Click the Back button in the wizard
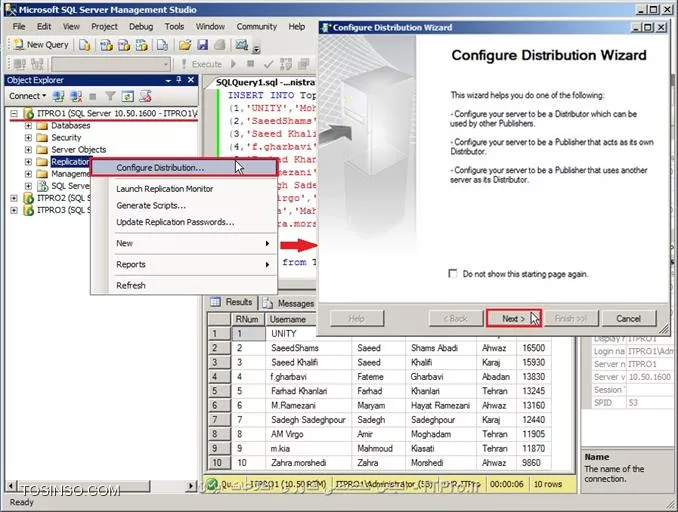The height and width of the screenshot is (512, 678). [x=456, y=319]
